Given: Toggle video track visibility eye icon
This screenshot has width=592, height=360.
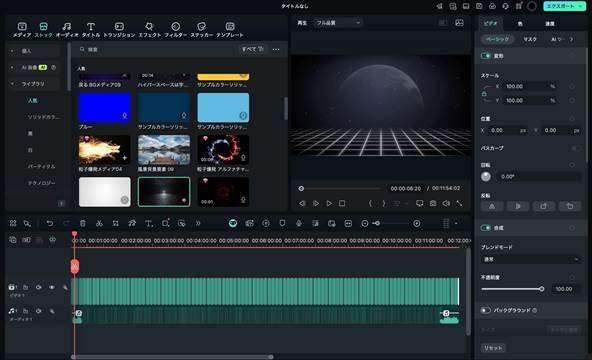Looking at the screenshot, I should point(52,287).
